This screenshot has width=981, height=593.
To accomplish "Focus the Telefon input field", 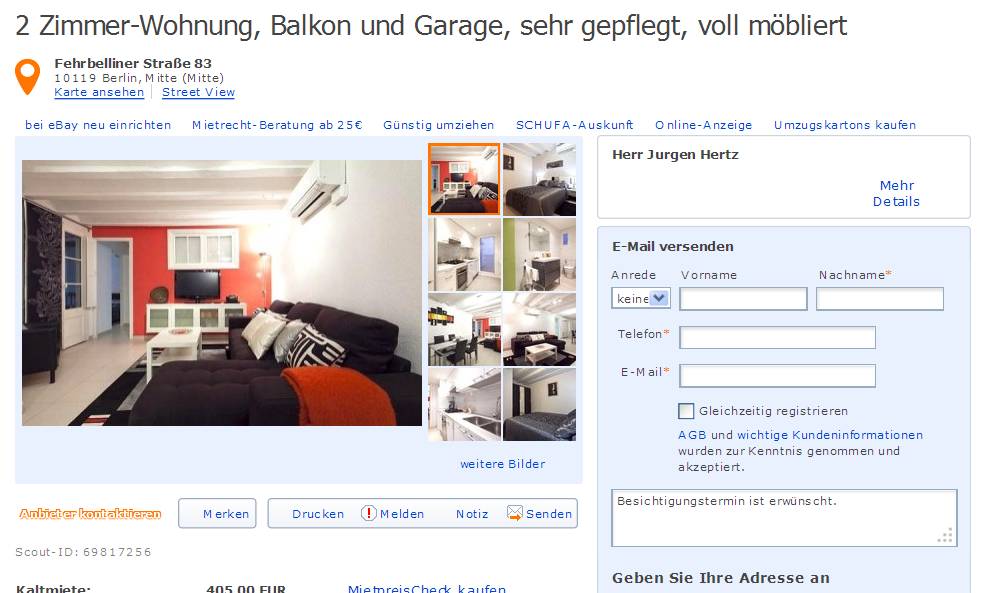I will [x=777, y=338].
